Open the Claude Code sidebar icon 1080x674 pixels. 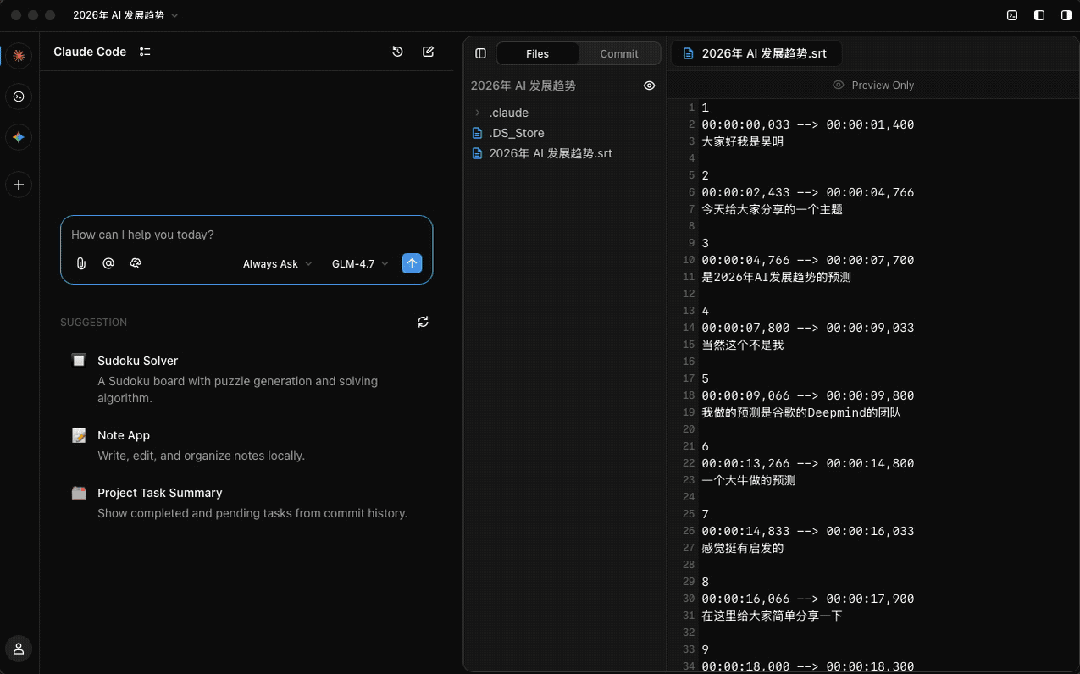tap(19, 56)
